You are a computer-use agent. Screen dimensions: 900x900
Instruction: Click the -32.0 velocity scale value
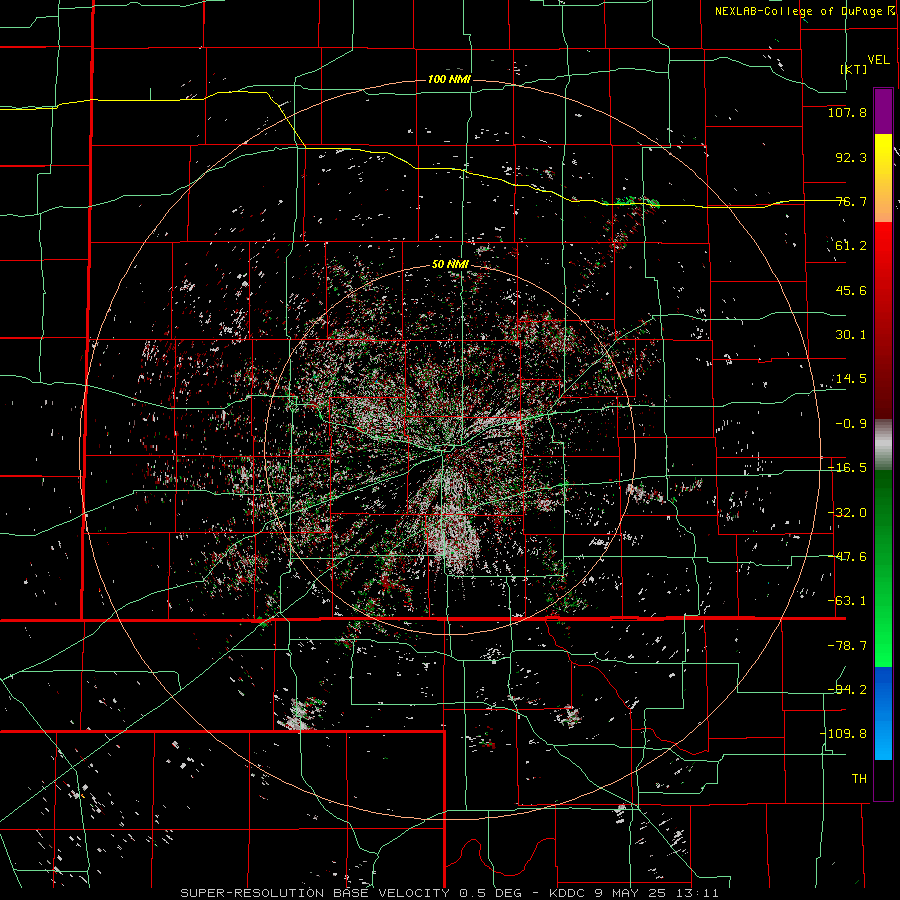[847, 513]
